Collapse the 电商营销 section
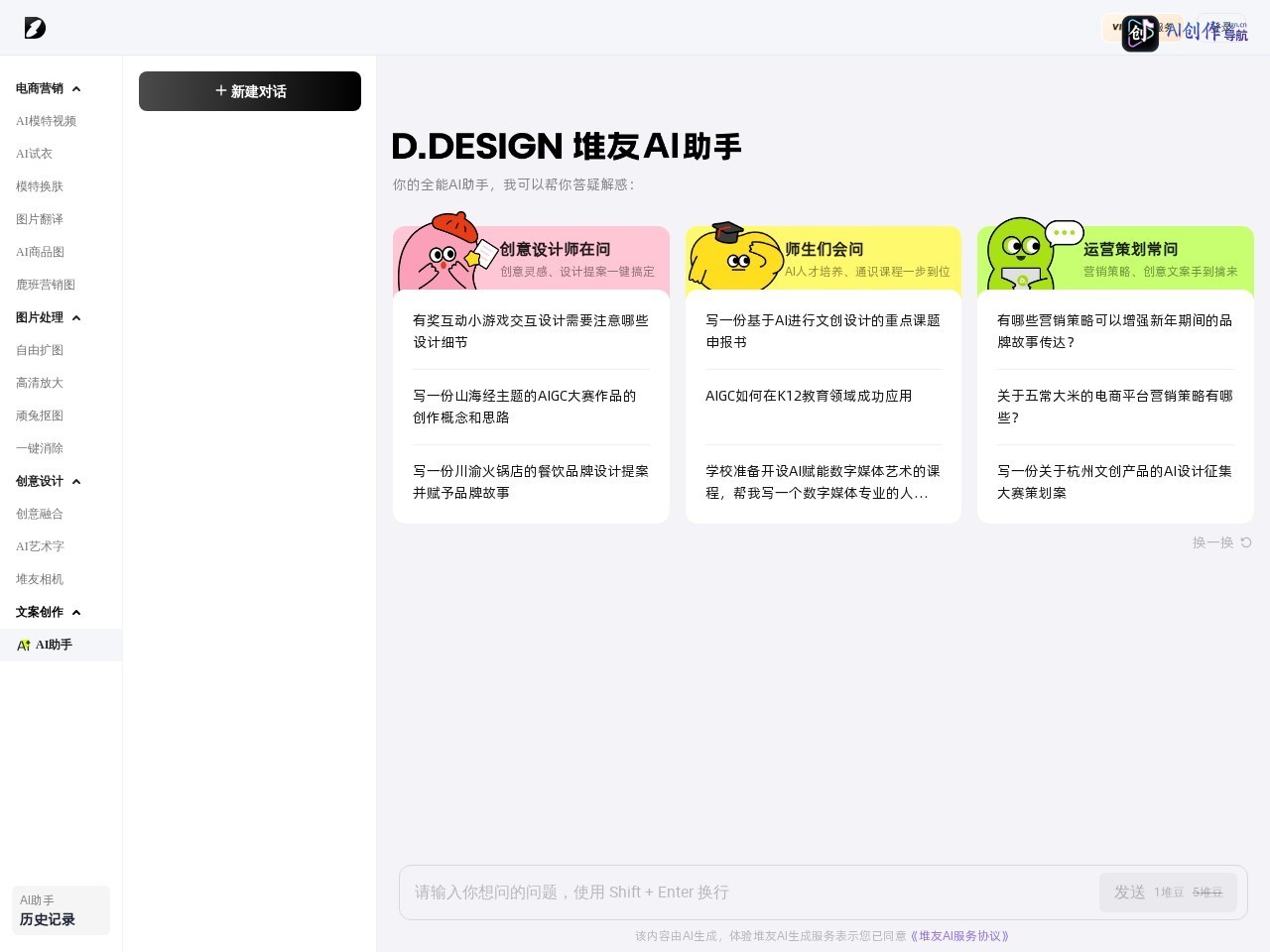Screen dimensions: 1270x952 pyautogui.click(x=76, y=89)
